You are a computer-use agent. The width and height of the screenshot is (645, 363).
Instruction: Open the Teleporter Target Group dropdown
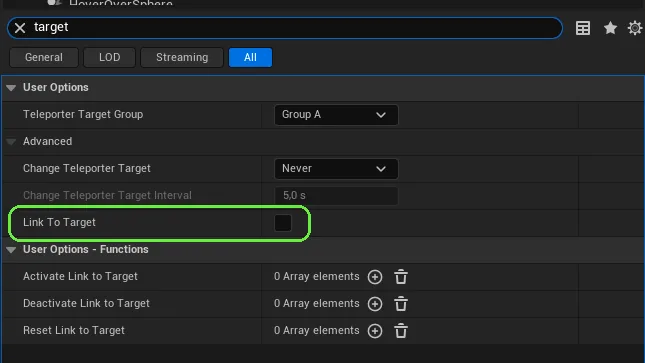(336, 114)
